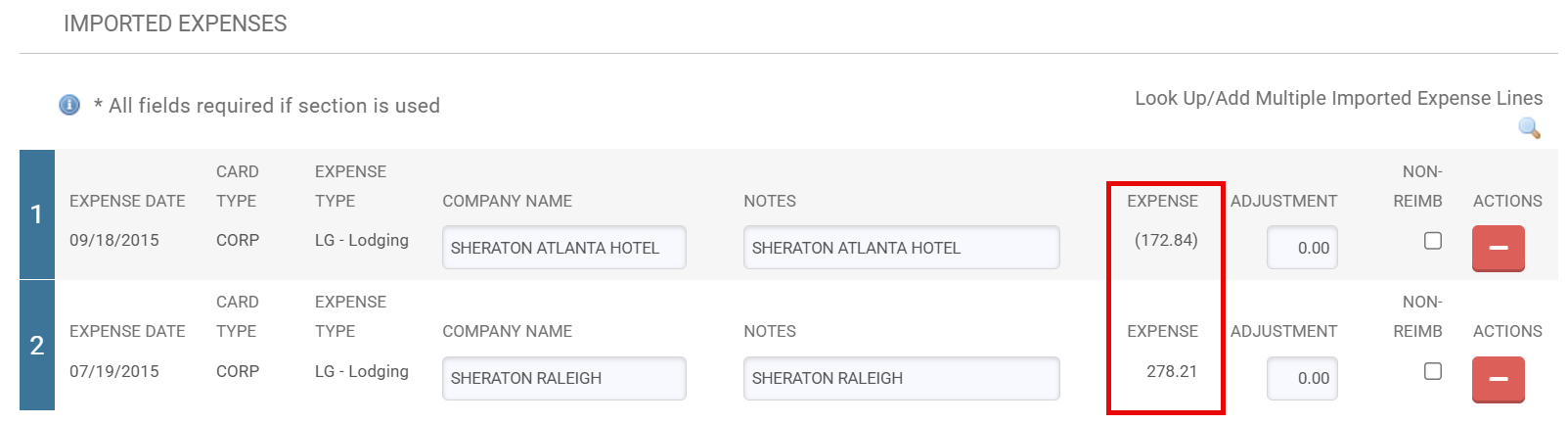Select the notes field on line 2
The width and height of the screenshot is (1568, 424).
(x=900, y=379)
